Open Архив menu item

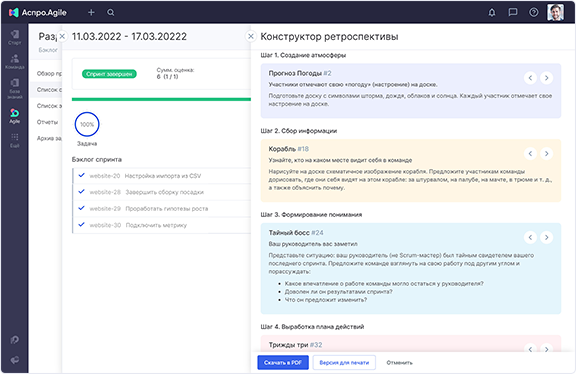click(49, 138)
